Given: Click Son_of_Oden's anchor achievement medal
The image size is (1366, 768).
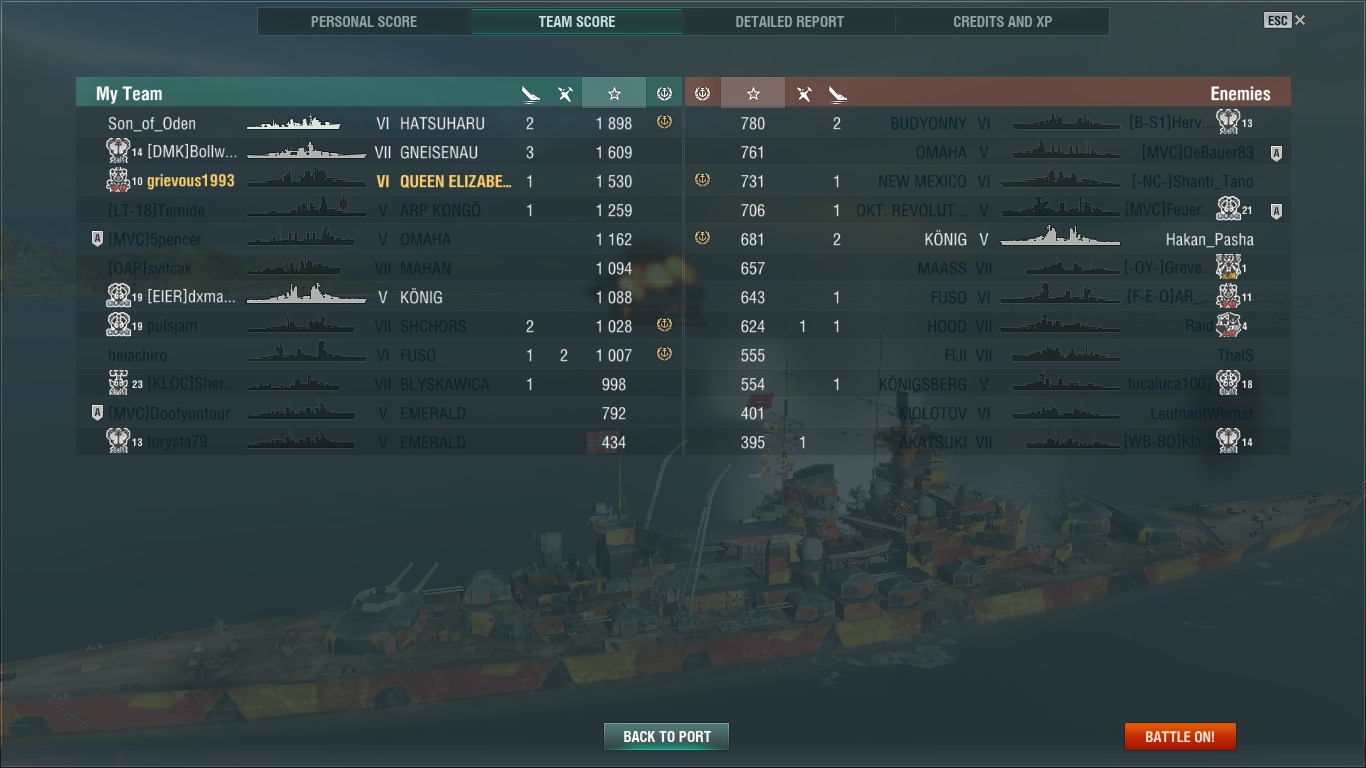Looking at the screenshot, I should click(x=664, y=122).
